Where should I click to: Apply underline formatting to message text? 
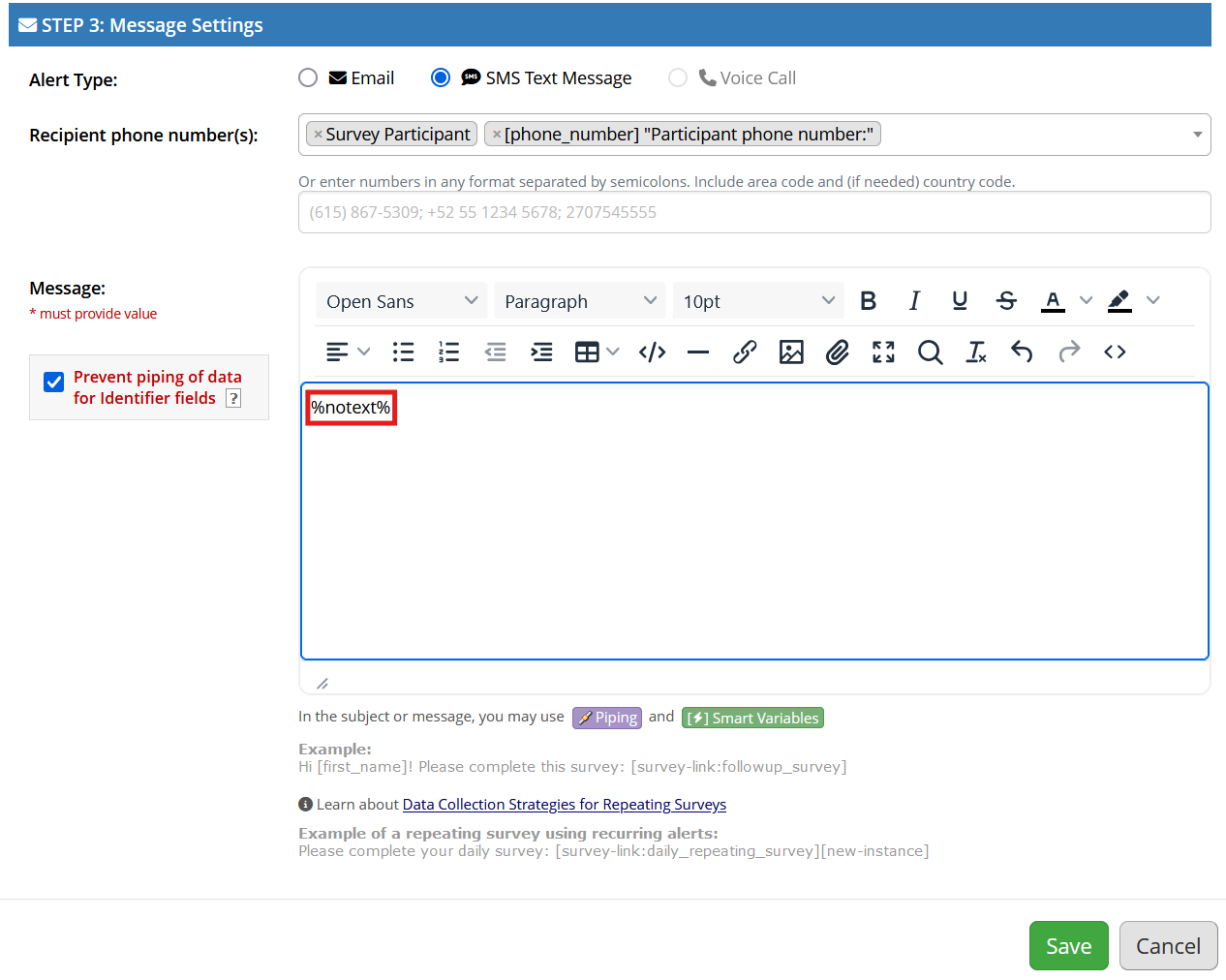click(x=960, y=301)
